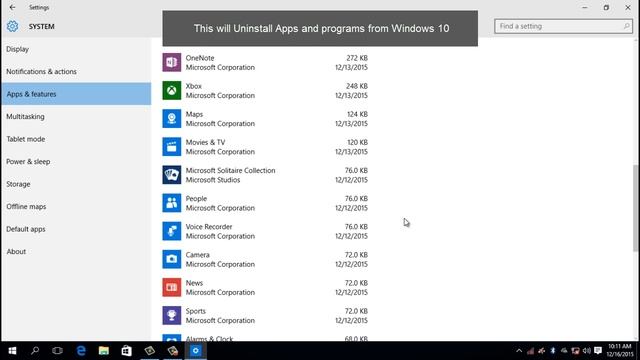Click the OneNote app icon
The image size is (640, 360).
[x=171, y=62]
